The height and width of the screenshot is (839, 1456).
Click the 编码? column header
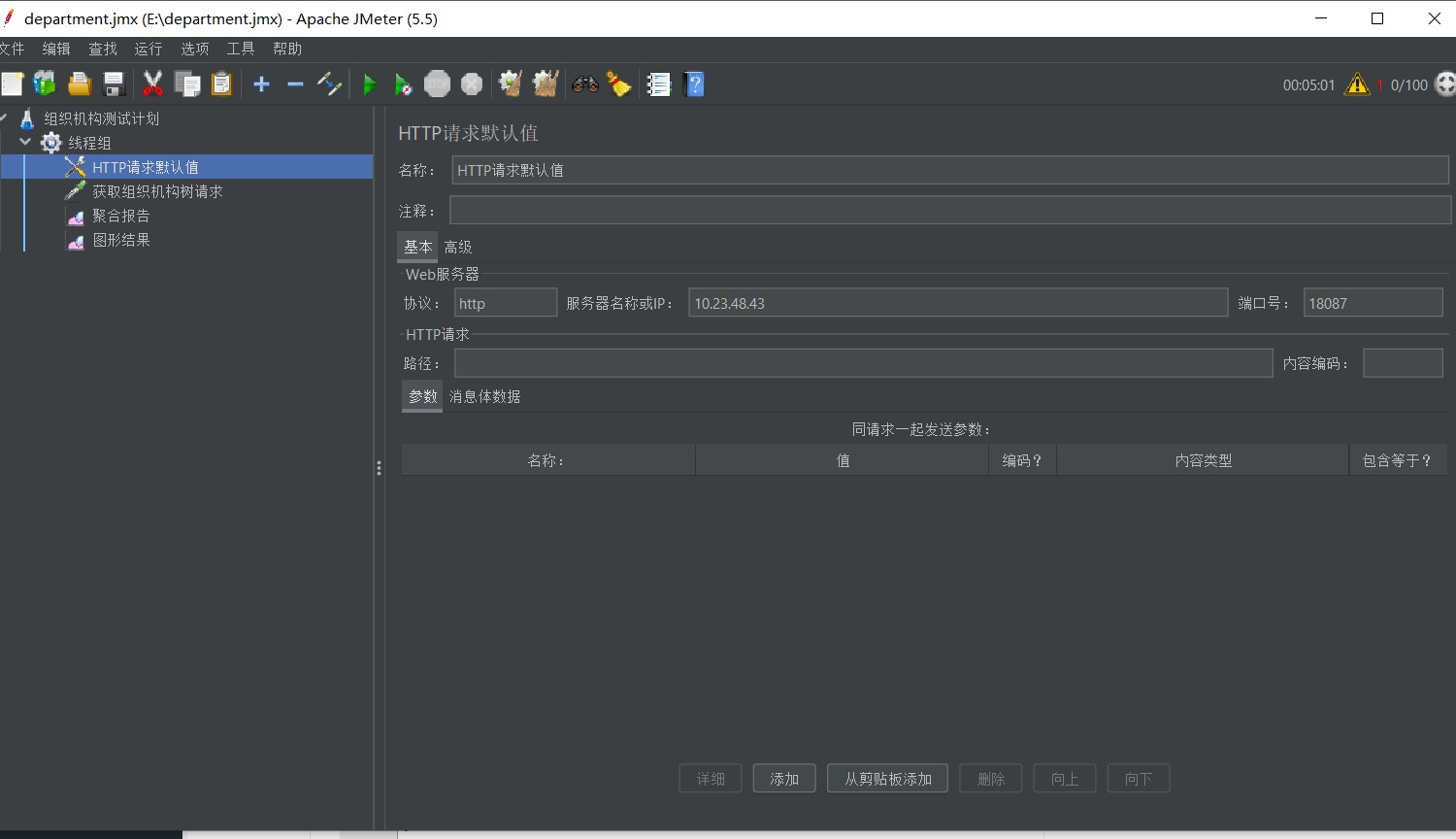pyautogui.click(x=1022, y=460)
